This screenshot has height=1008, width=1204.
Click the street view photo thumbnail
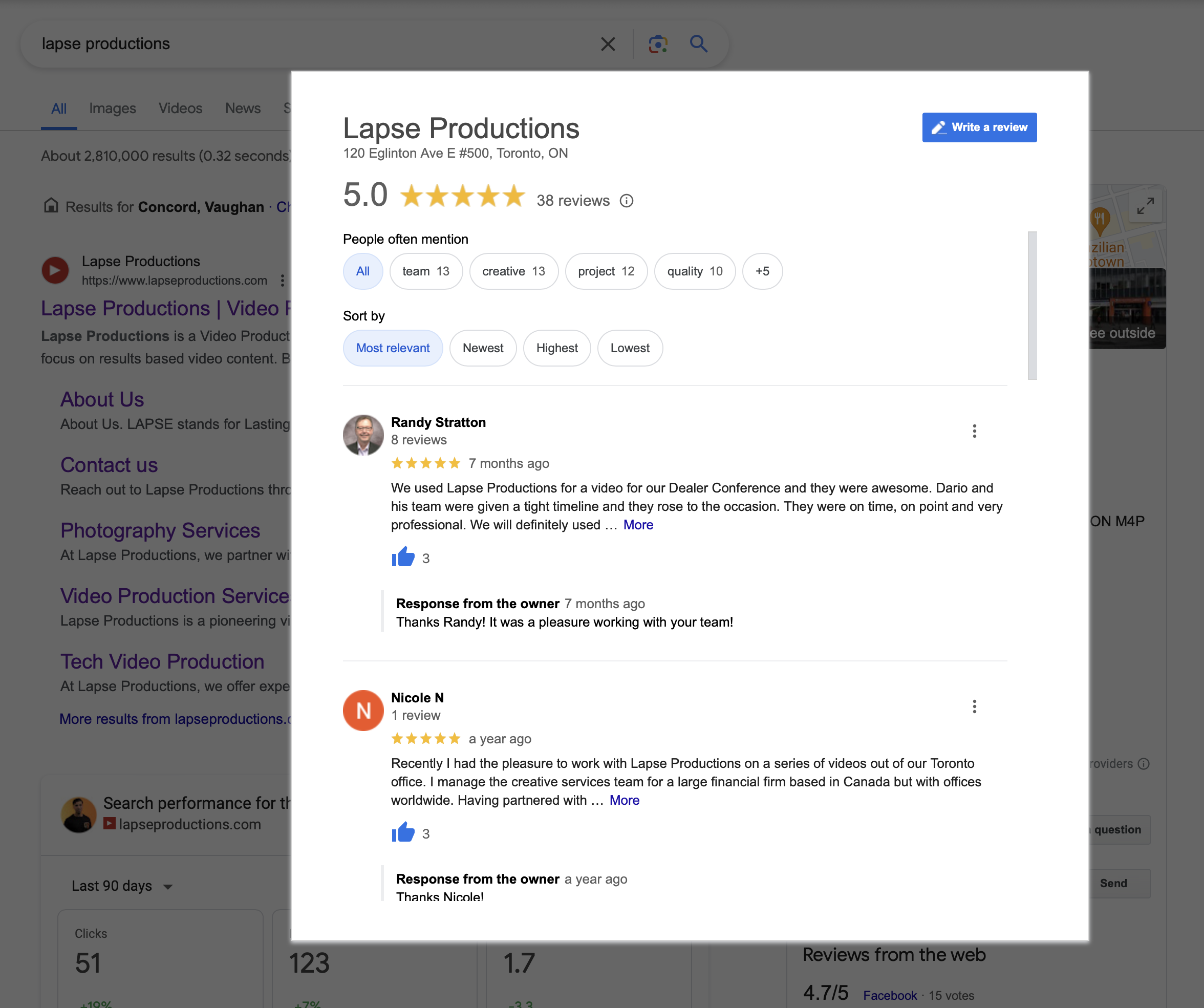[1127, 309]
